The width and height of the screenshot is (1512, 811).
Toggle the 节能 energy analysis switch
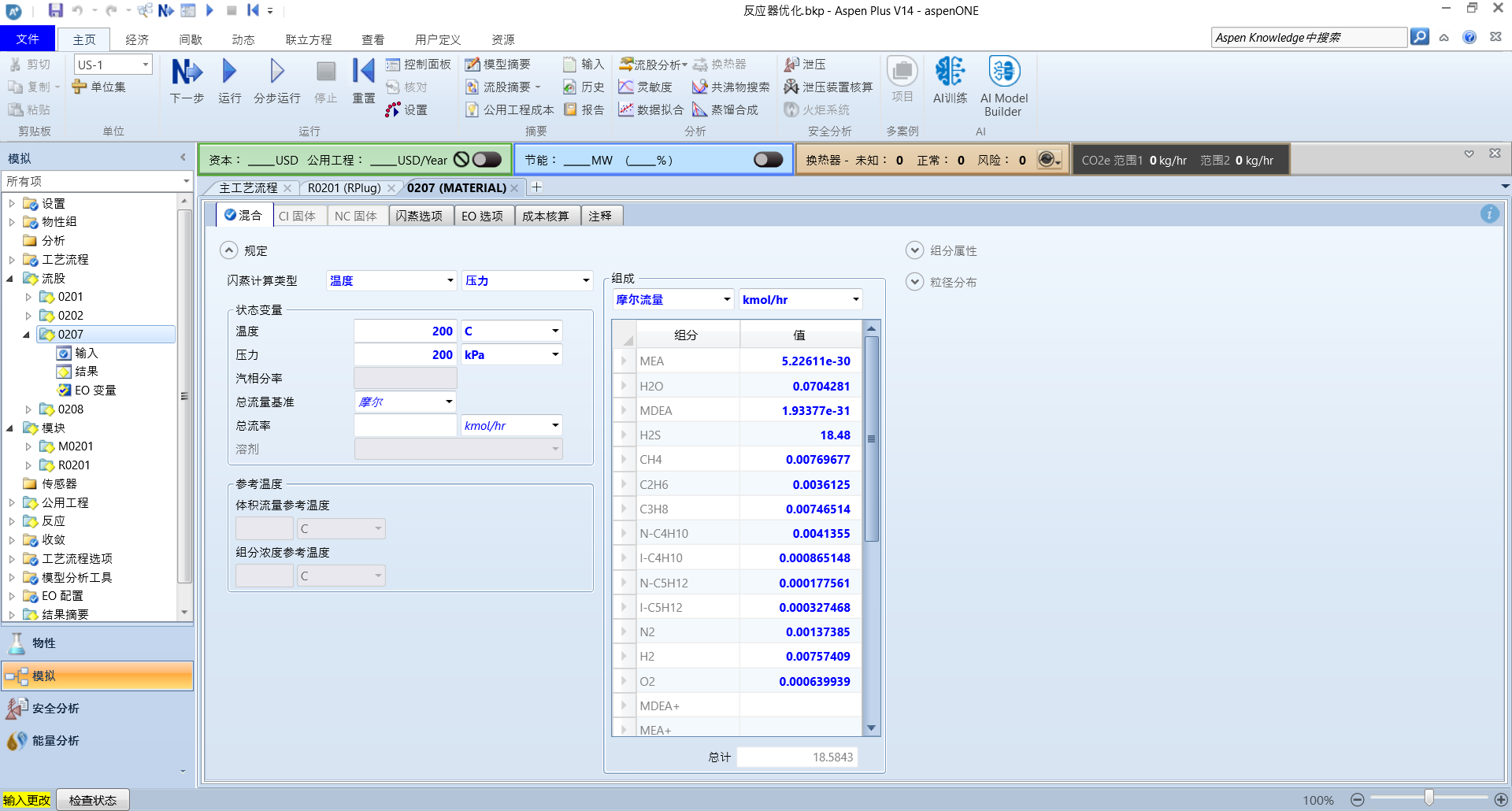(768, 160)
